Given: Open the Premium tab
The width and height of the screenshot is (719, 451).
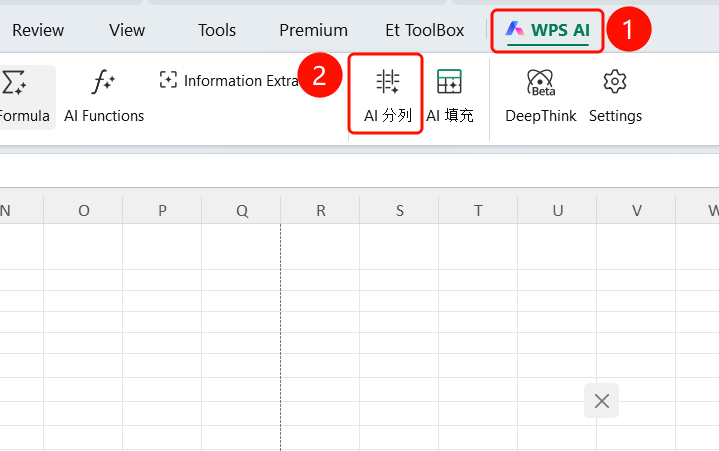Looking at the screenshot, I should pos(314,30).
